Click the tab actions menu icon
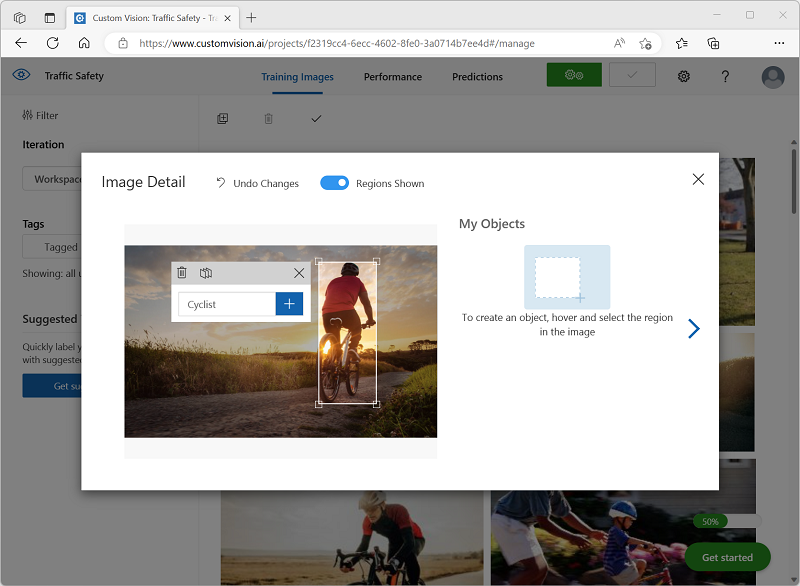Viewport: 800px width, 586px height. 49,18
